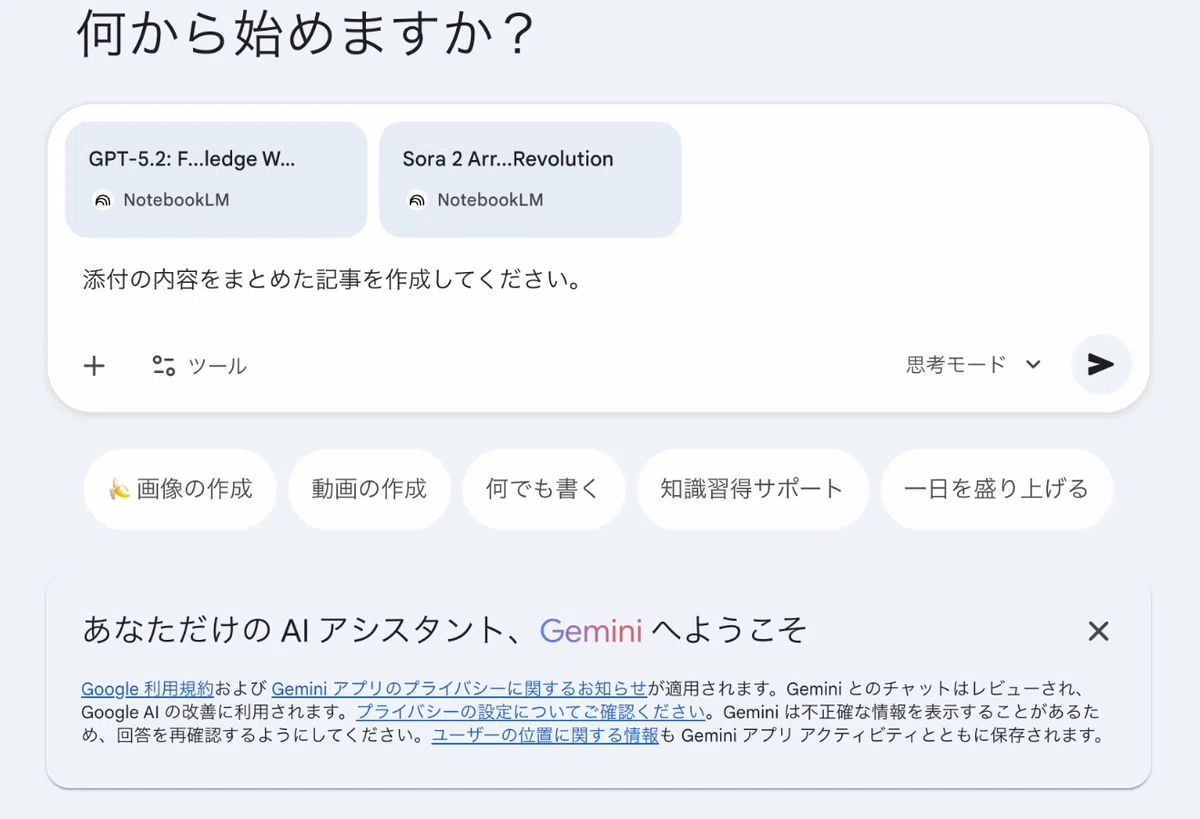The height and width of the screenshot is (819, 1200).
Task: Open the Gemini アプリのプライバシーに関するお知らせ link
Action: point(459,689)
